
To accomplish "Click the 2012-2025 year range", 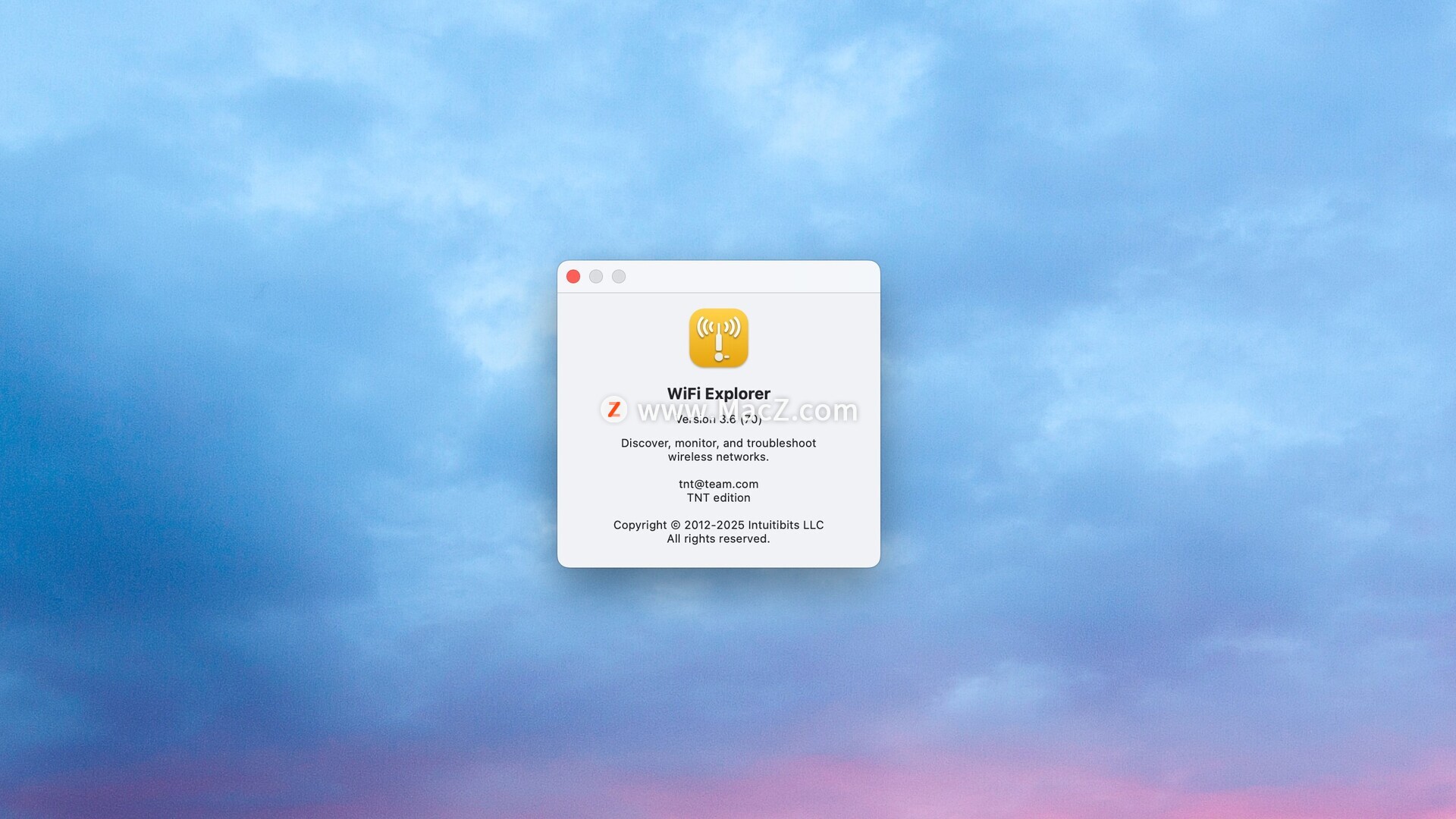I will (x=714, y=525).
